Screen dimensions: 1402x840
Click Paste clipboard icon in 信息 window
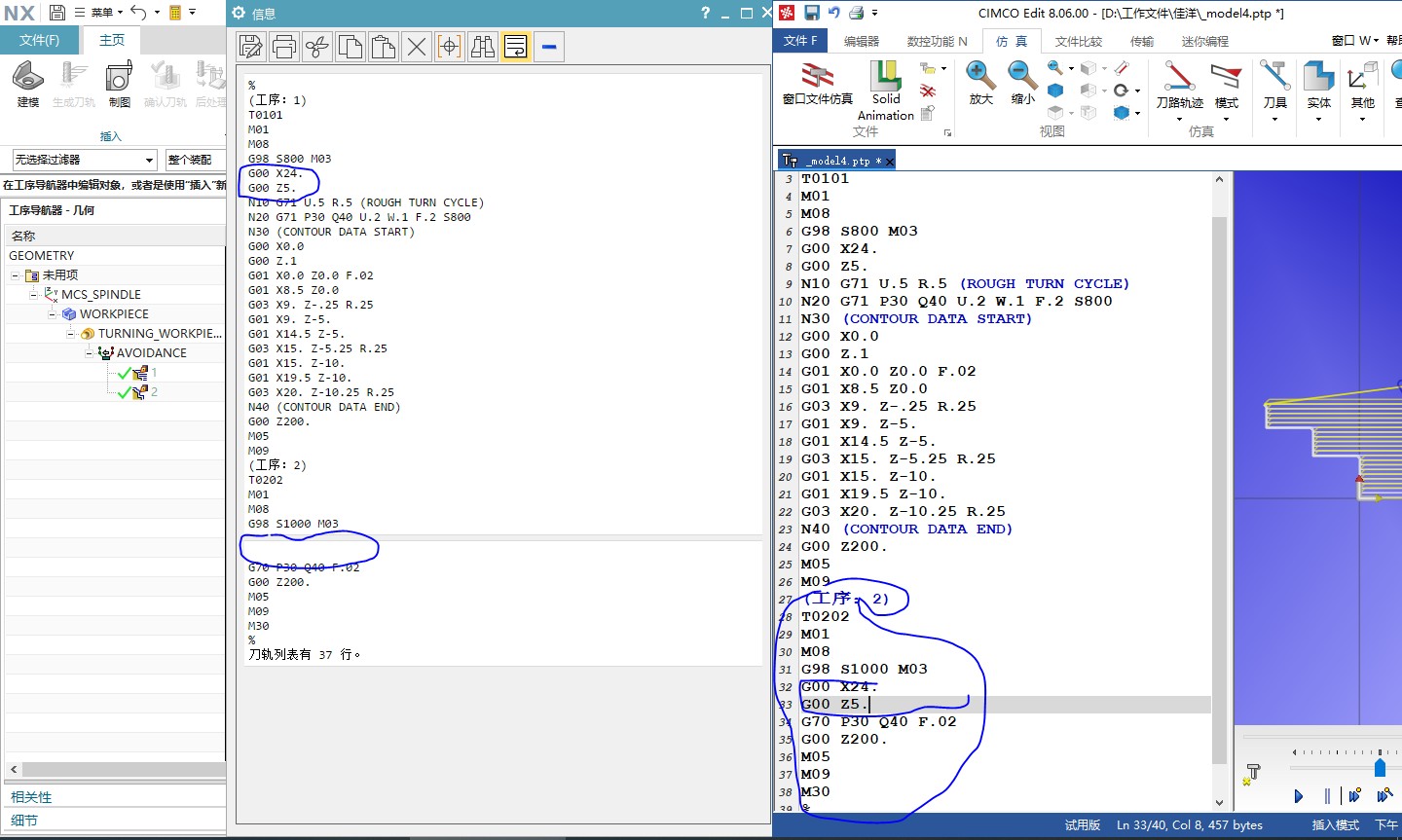(x=384, y=47)
